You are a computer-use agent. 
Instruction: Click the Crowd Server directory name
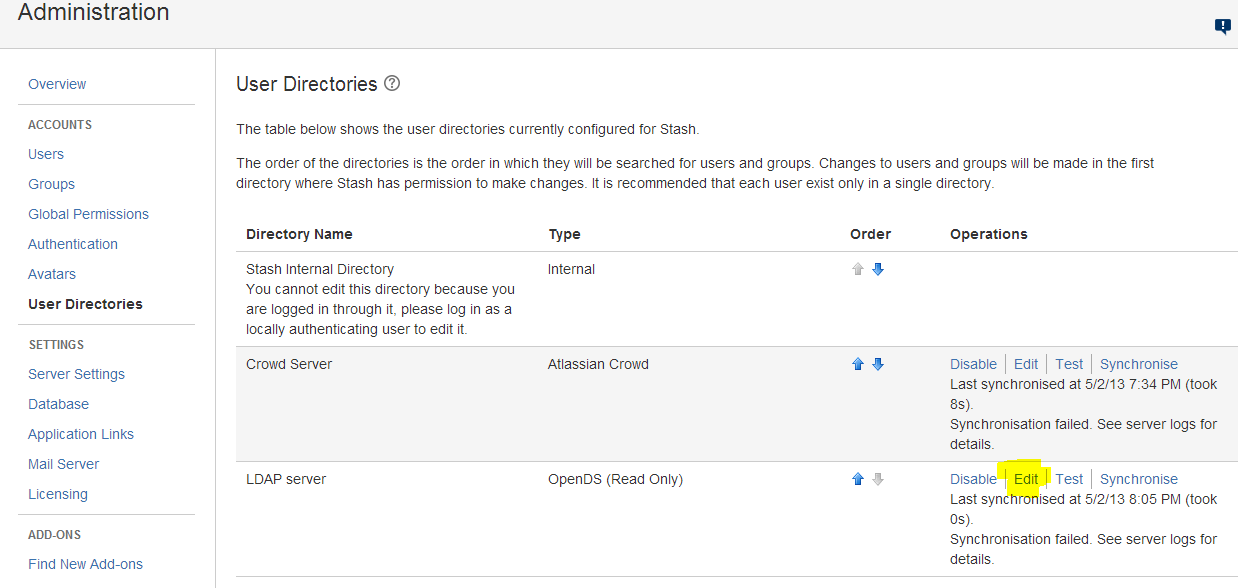289,364
